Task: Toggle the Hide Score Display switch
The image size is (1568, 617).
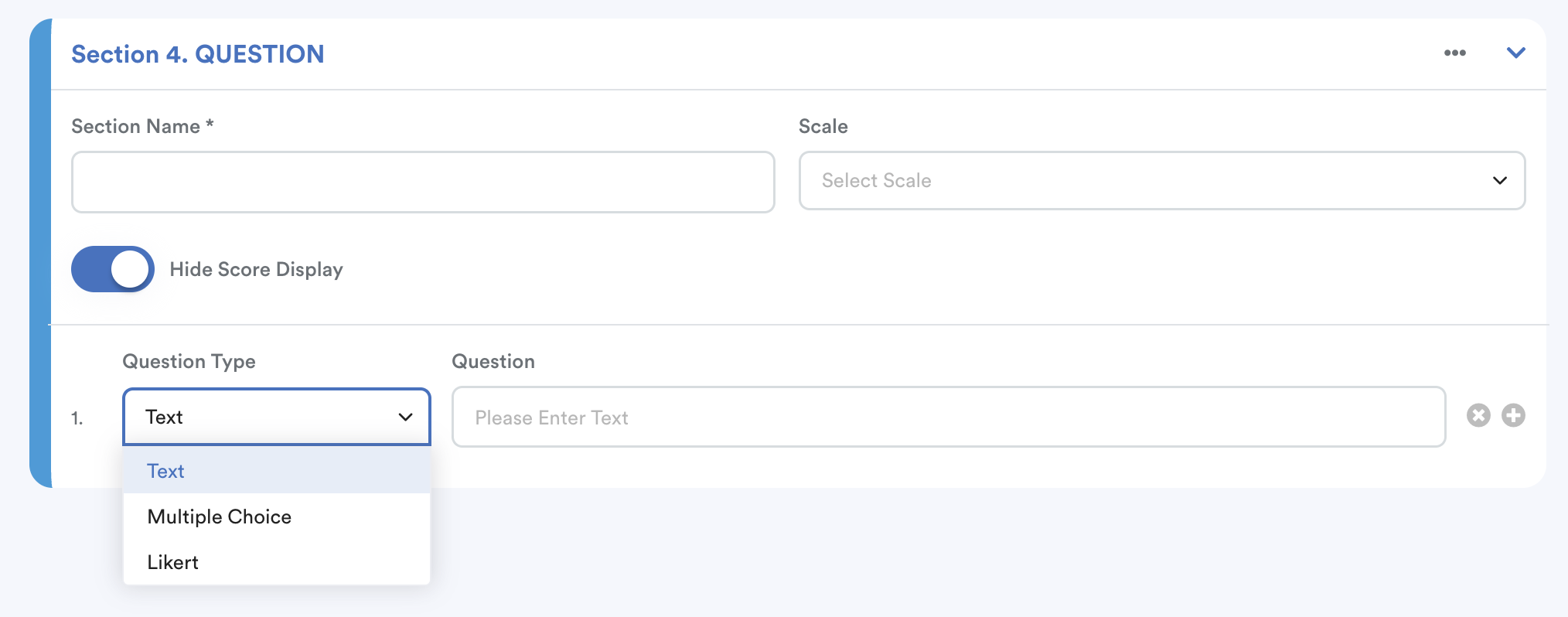Action: coord(113,269)
